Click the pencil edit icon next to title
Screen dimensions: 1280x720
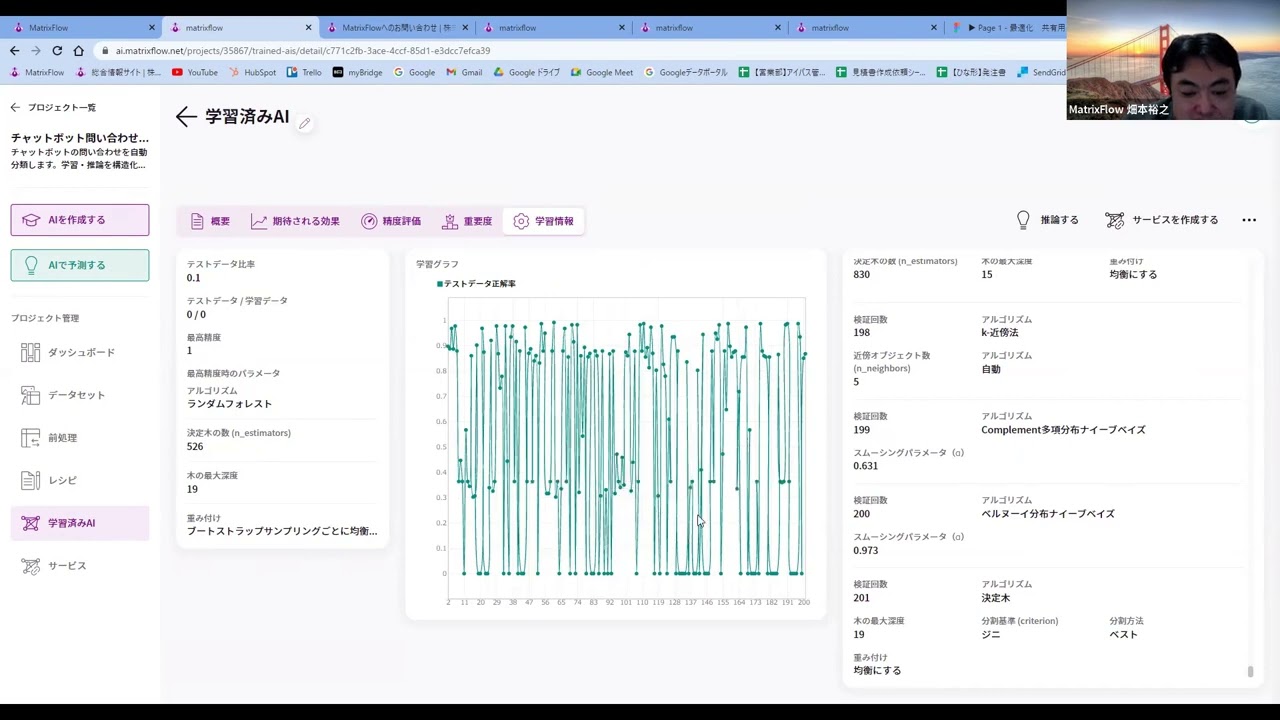[x=304, y=123]
